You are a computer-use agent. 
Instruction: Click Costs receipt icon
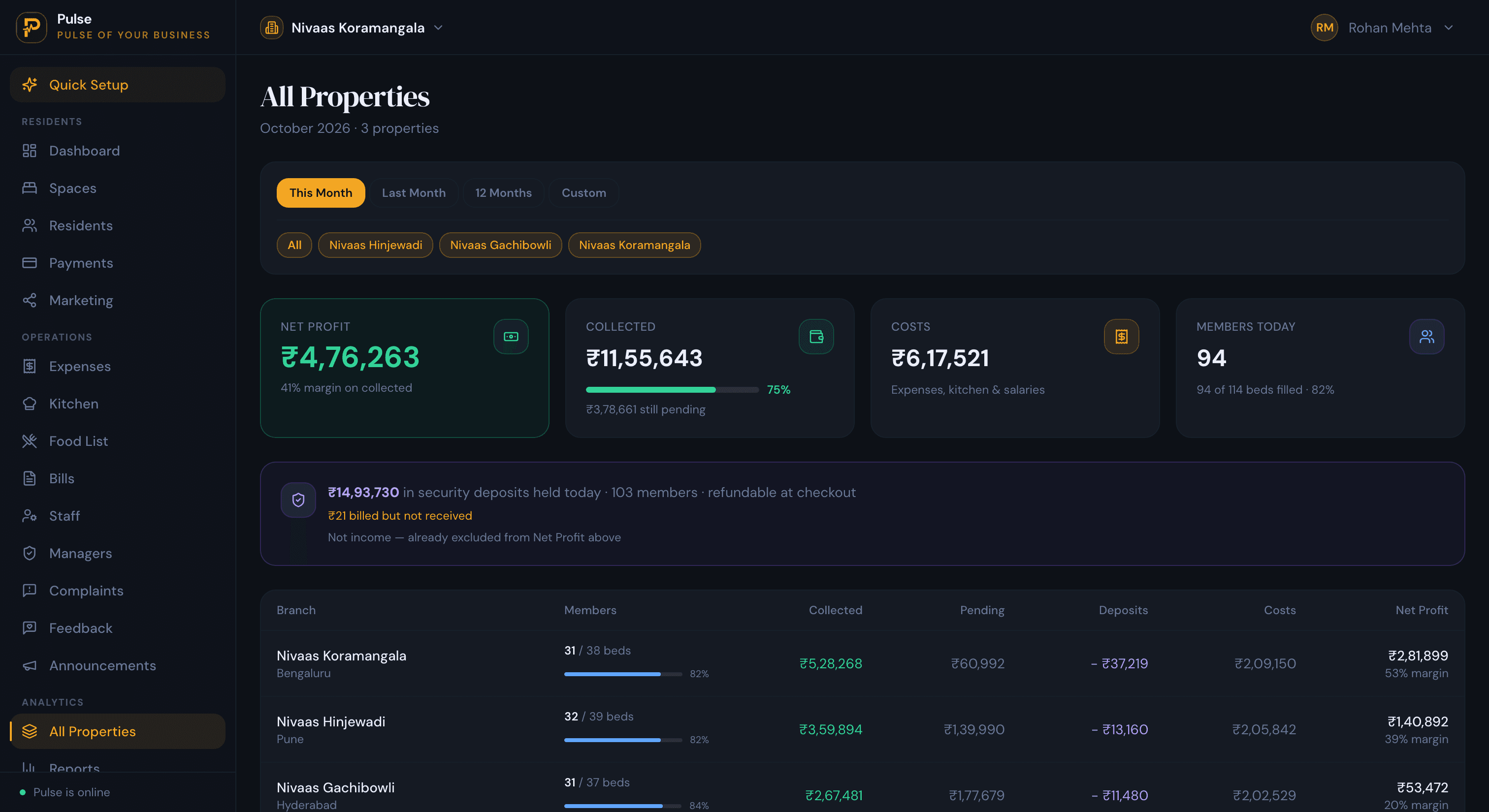pyautogui.click(x=1121, y=337)
